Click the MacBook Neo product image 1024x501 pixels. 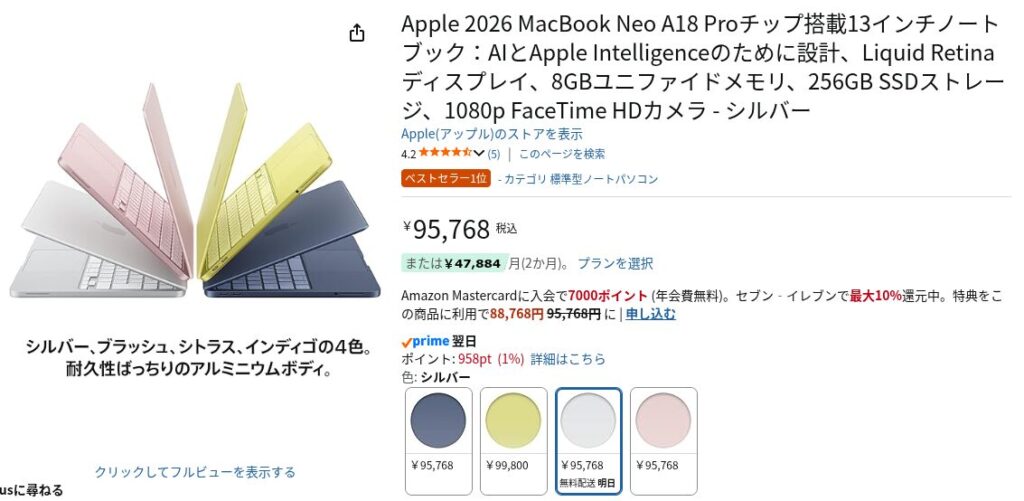(x=195, y=191)
